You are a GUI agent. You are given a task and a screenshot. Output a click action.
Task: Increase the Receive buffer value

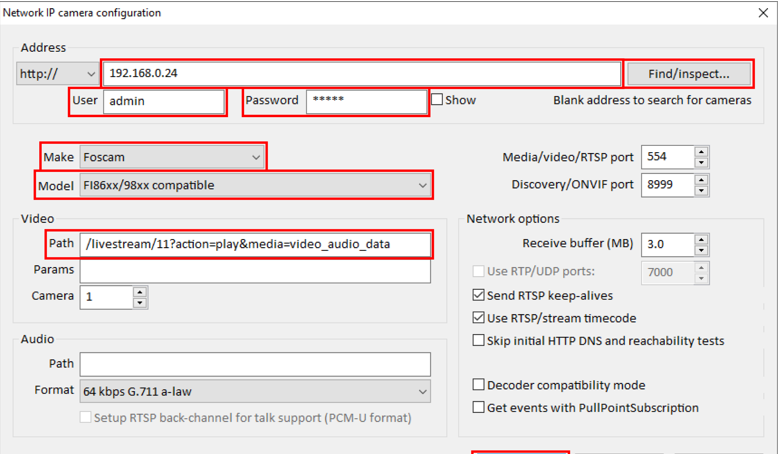click(701, 239)
